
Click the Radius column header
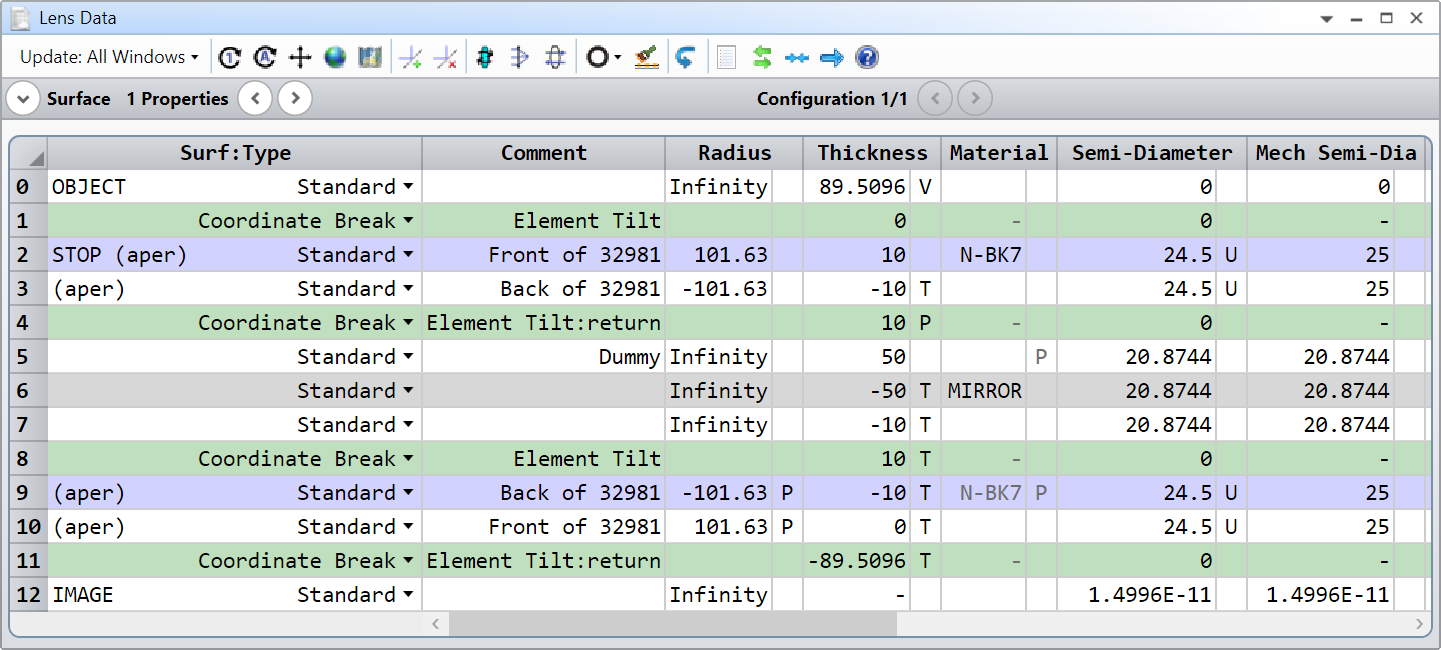coord(735,153)
